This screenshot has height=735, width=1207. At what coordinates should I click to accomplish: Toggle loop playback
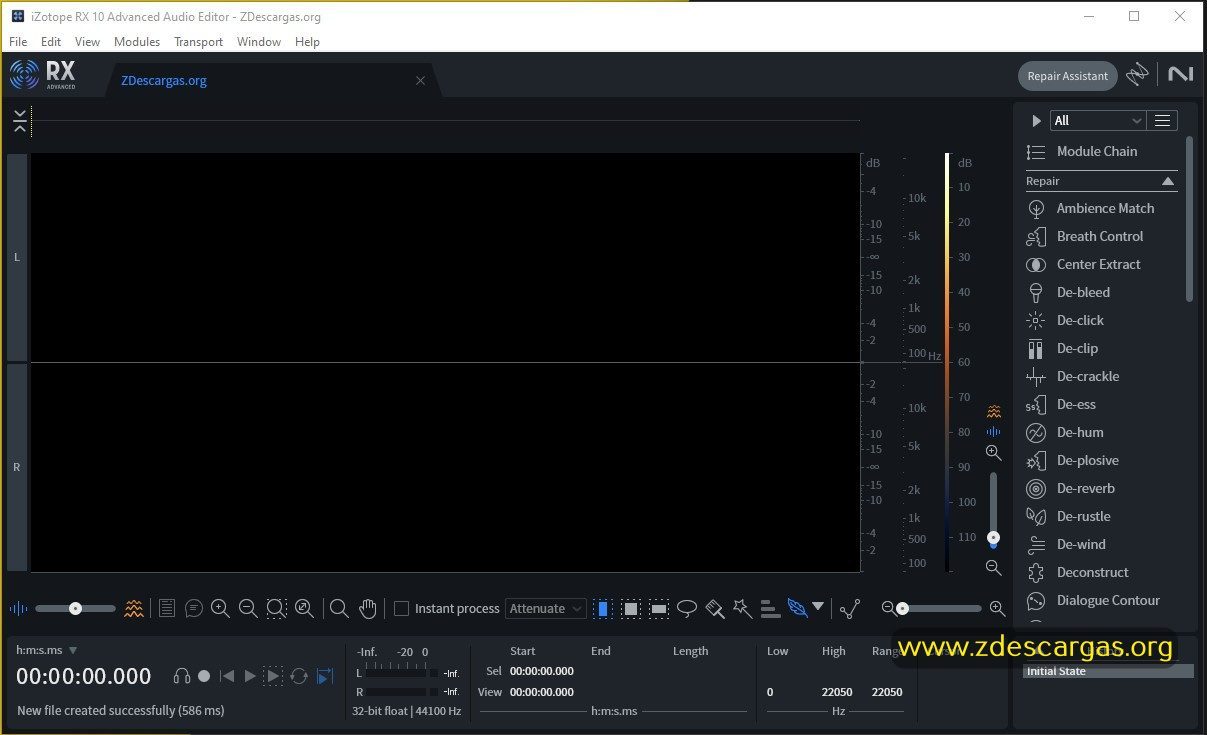pyautogui.click(x=298, y=676)
